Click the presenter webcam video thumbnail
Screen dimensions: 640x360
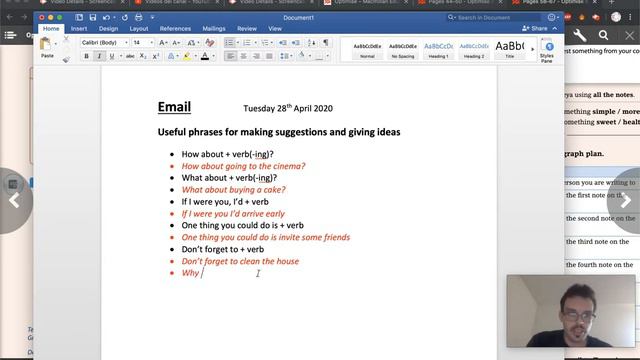point(571,311)
